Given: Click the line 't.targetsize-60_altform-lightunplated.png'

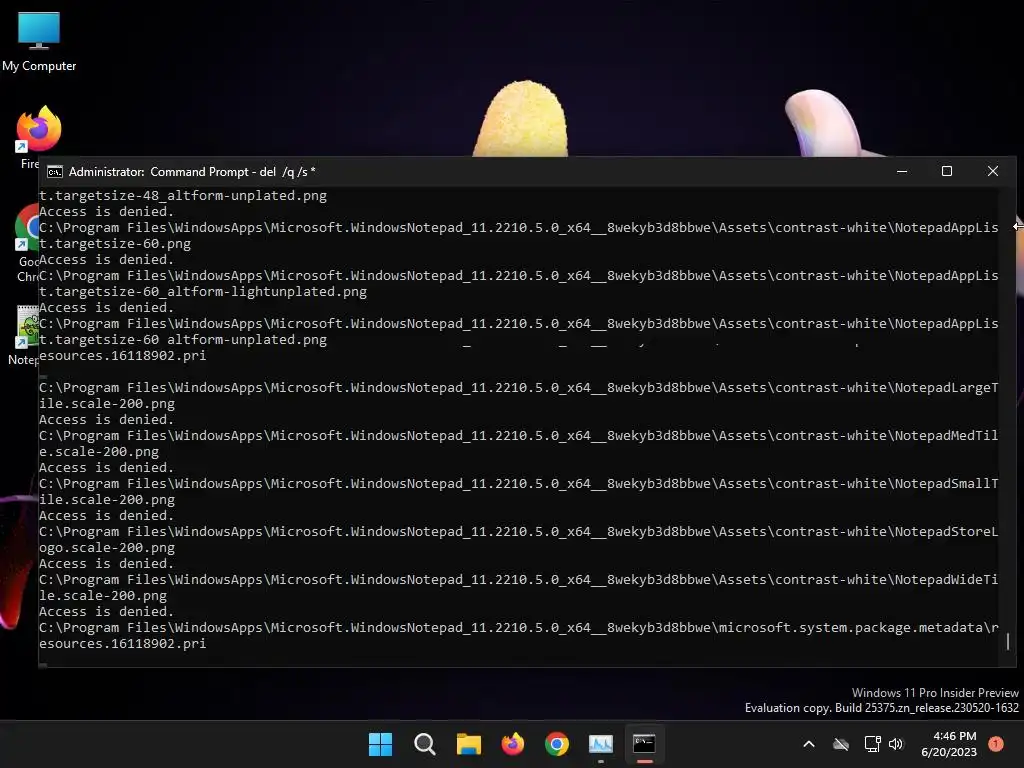Looking at the screenshot, I should pos(202,291).
